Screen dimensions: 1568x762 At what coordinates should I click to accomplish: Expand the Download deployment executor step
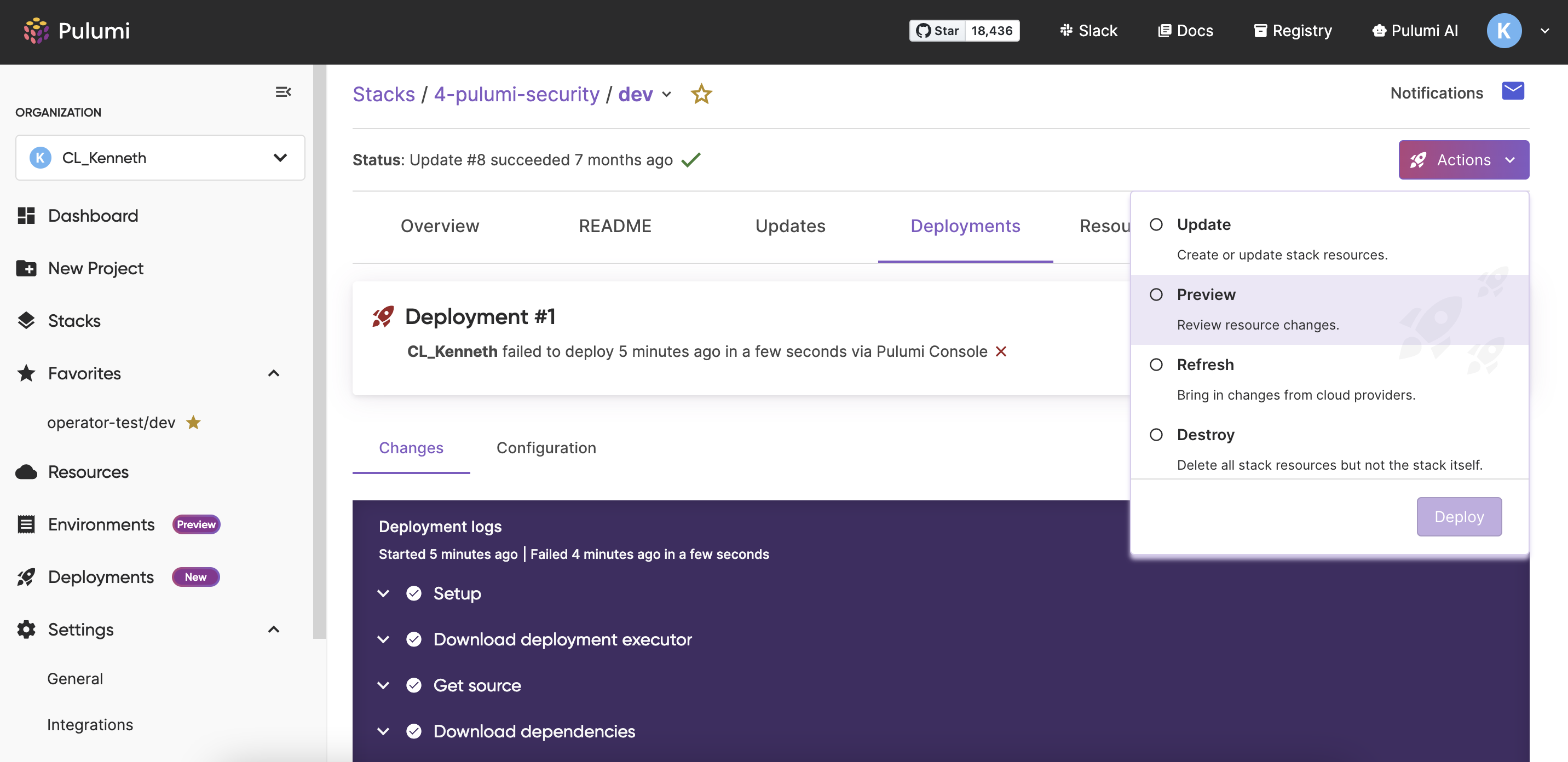[x=383, y=639]
